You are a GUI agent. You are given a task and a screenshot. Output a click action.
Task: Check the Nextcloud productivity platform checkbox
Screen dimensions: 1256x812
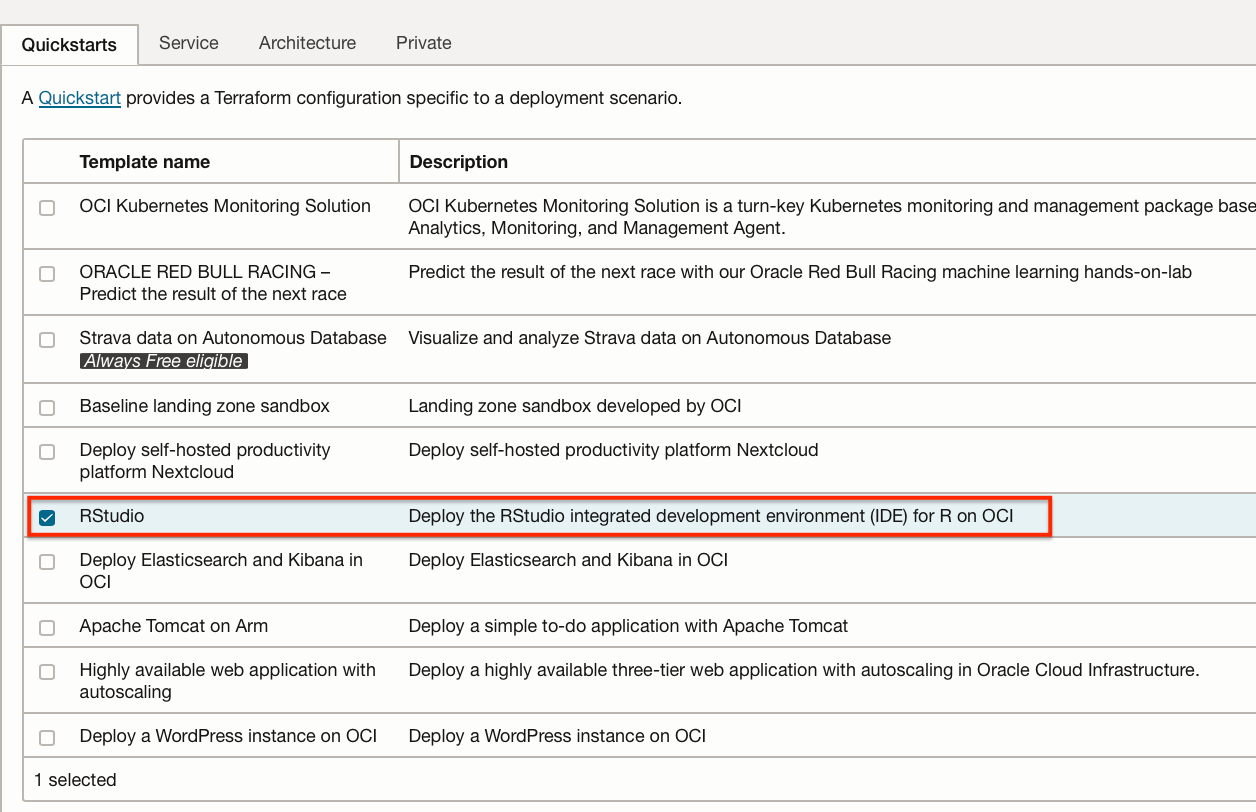pyautogui.click(x=47, y=452)
